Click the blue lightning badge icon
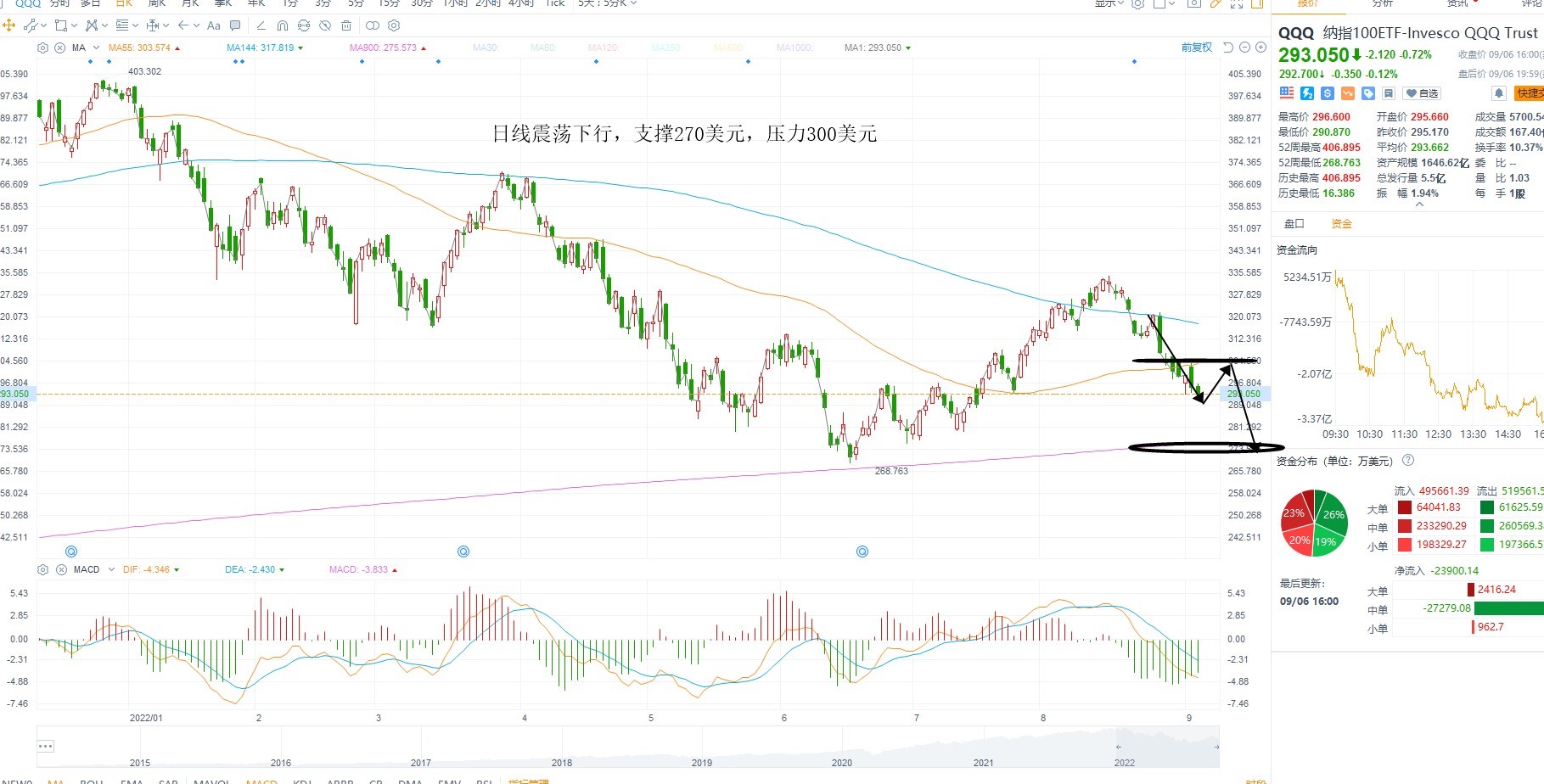Viewport: 1544px width, 784px height. (x=1307, y=93)
